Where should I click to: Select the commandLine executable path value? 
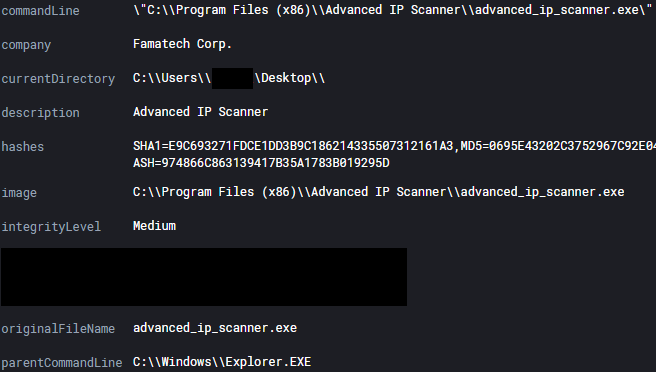393,10
